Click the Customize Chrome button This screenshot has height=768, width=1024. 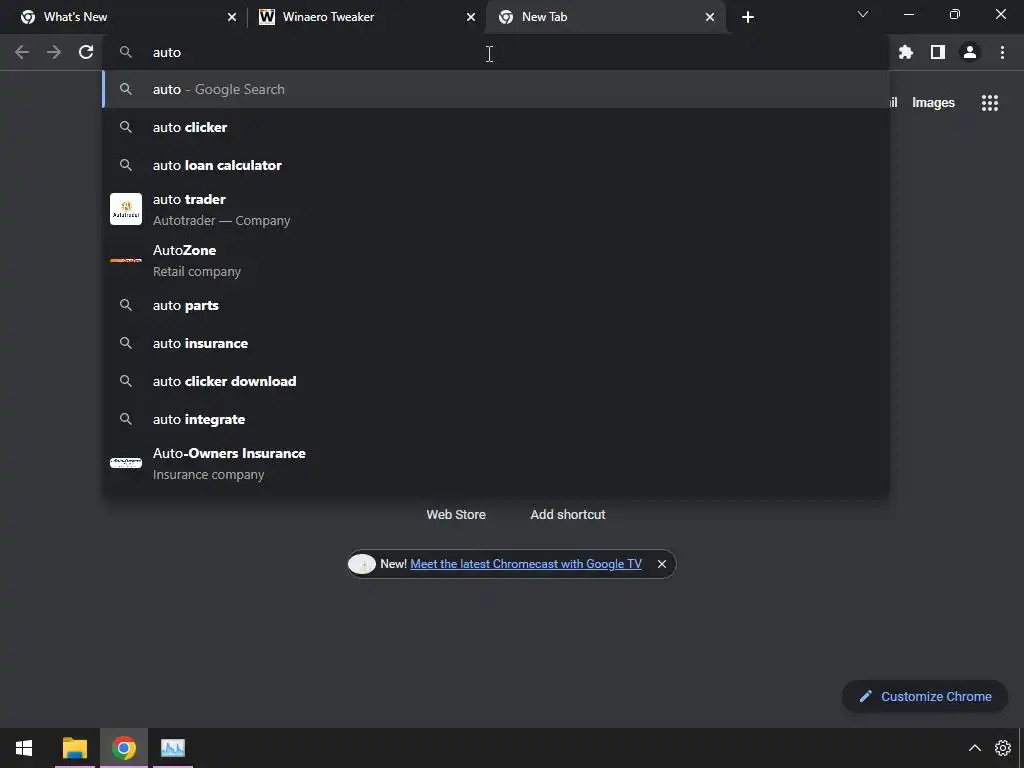[x=925, y=697]
